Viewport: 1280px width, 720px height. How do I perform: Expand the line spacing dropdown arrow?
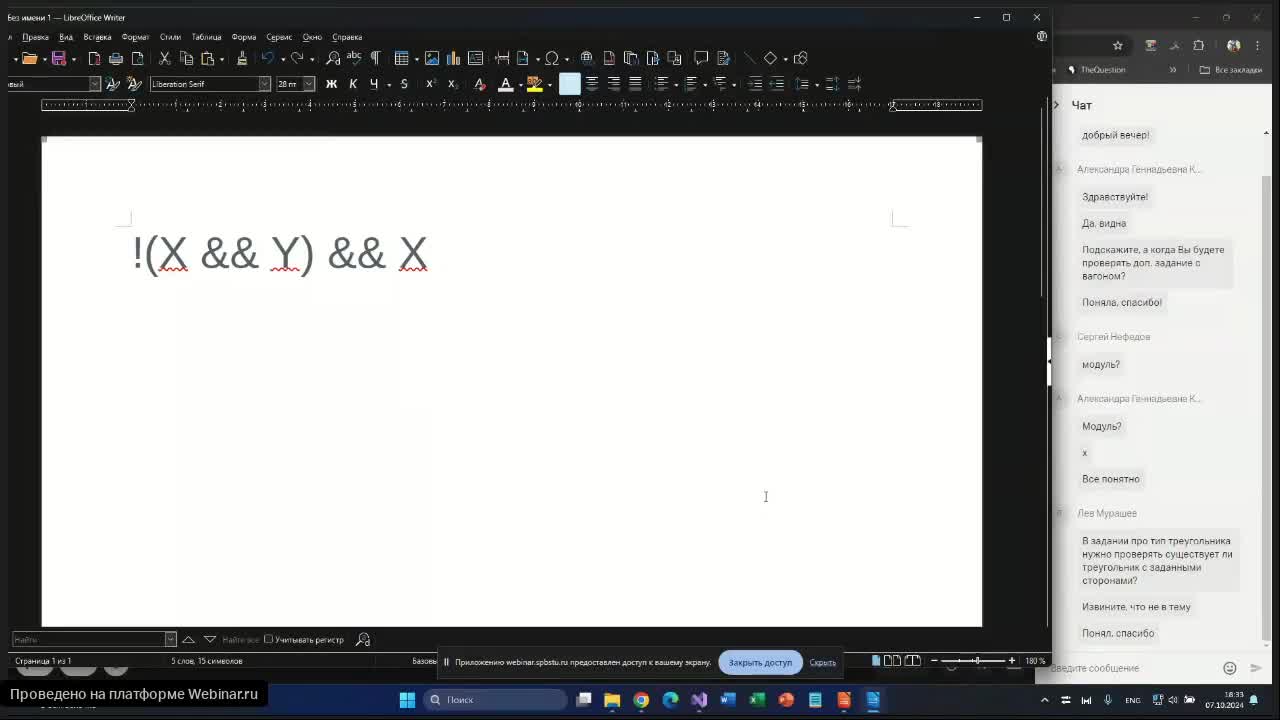click(816, 85)
